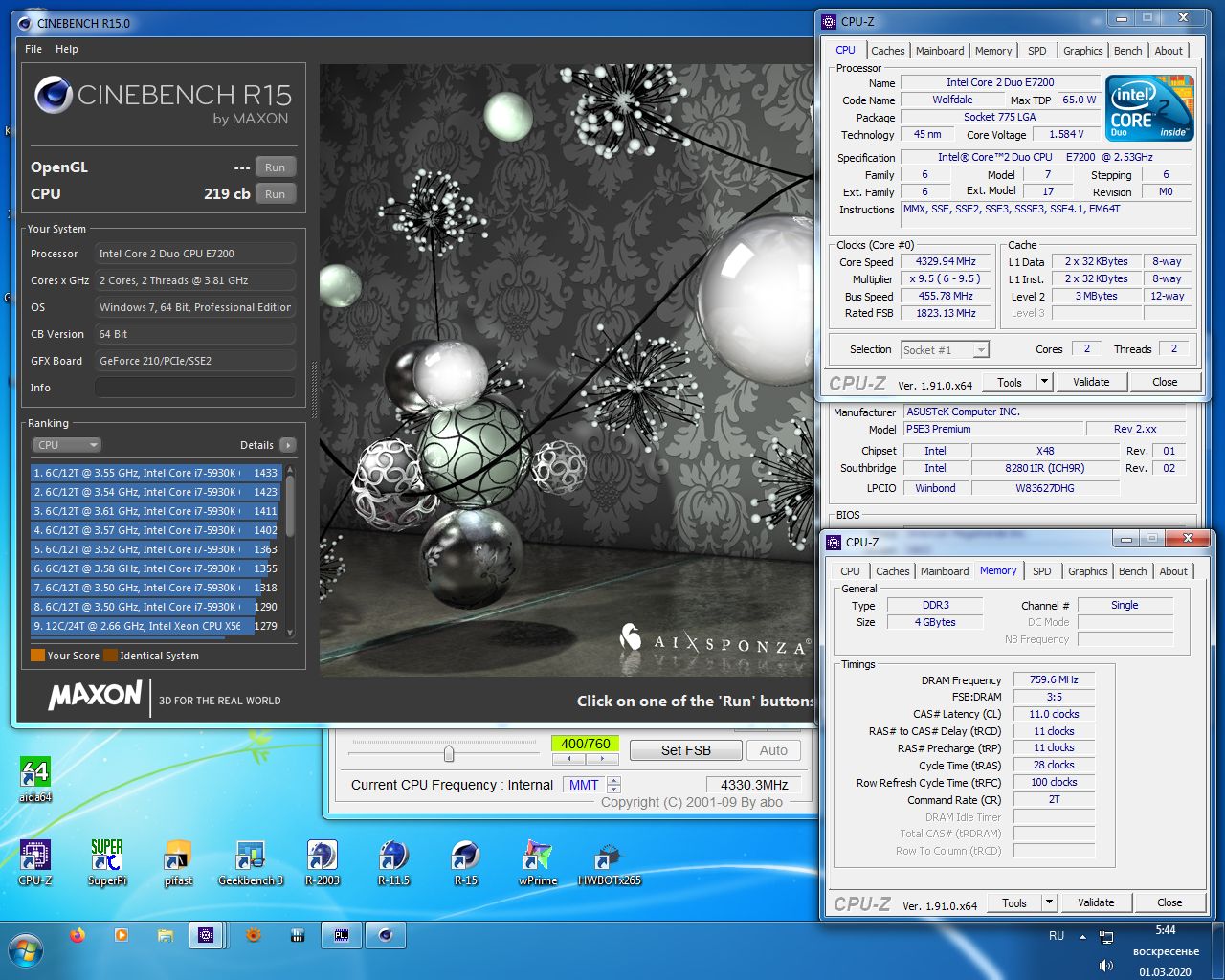The image size is (1225, 980).
Task: Click the Intel Core 2 Duo logo
Action: click(1150, 108)
